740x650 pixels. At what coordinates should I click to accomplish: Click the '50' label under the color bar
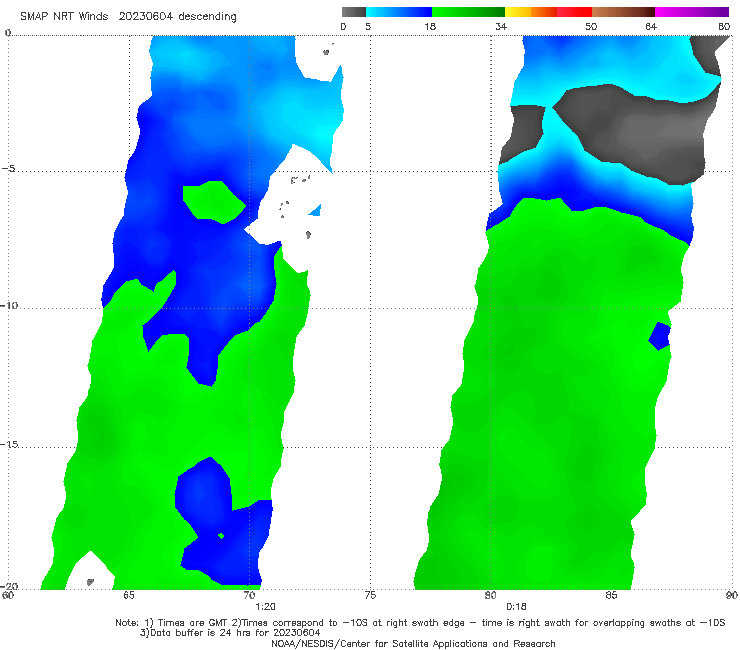[591, 26]
